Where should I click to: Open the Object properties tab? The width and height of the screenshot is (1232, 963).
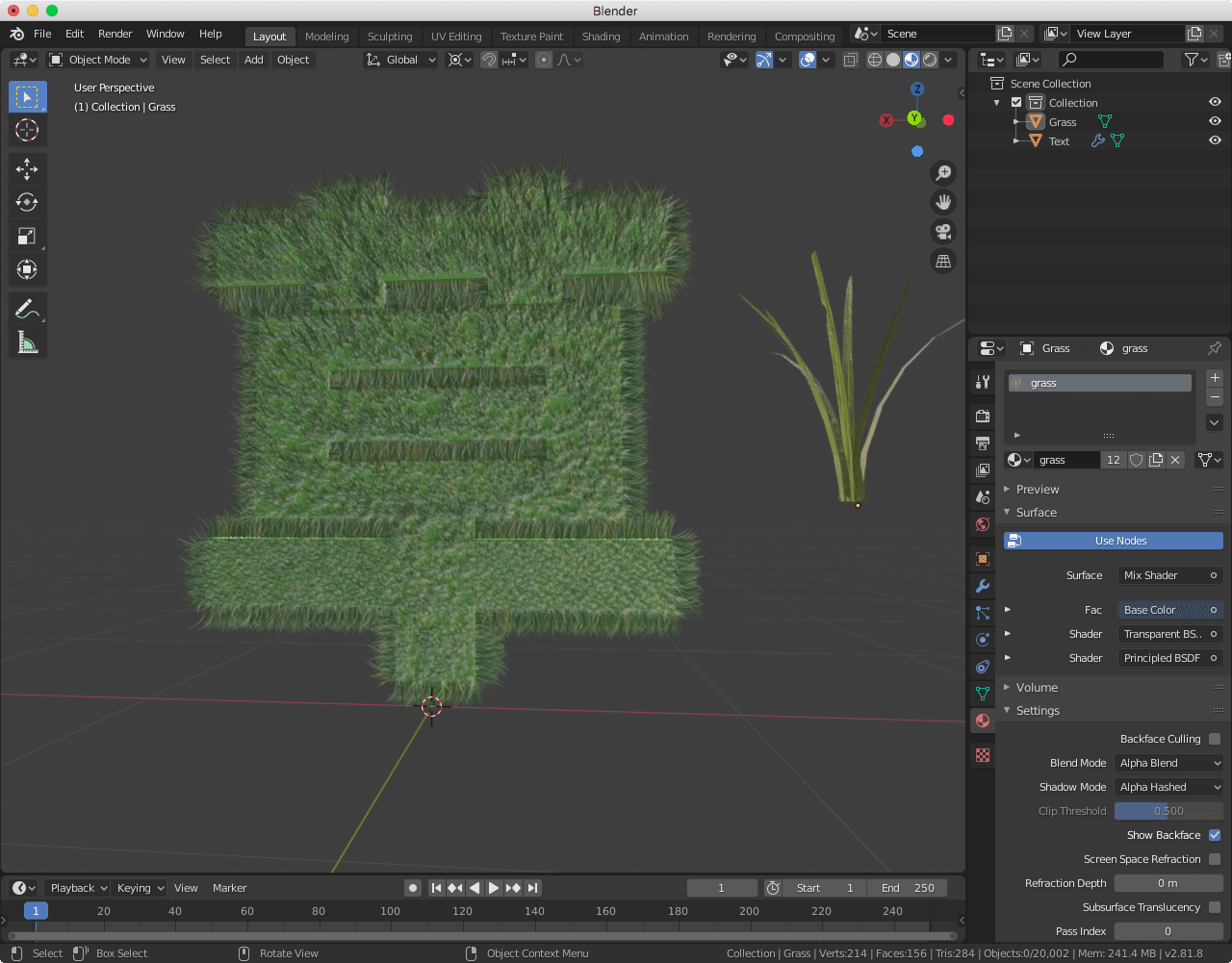[x=983, y=559]
